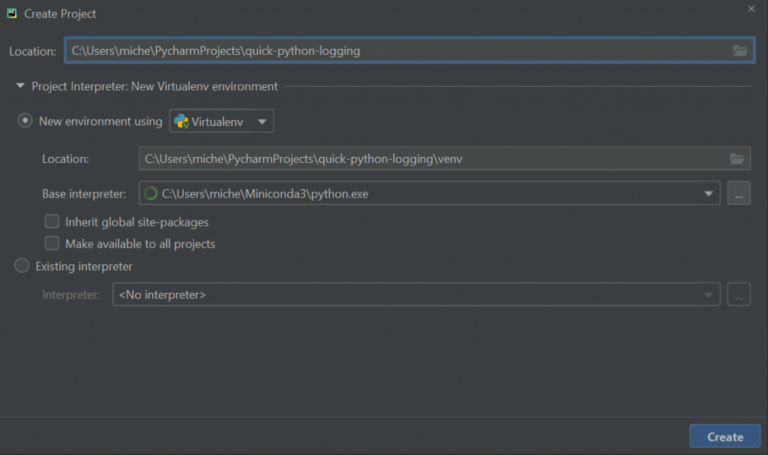768x455 pixels.
Task: Expand the Base interpreter dropdown list
Action: 708,194
